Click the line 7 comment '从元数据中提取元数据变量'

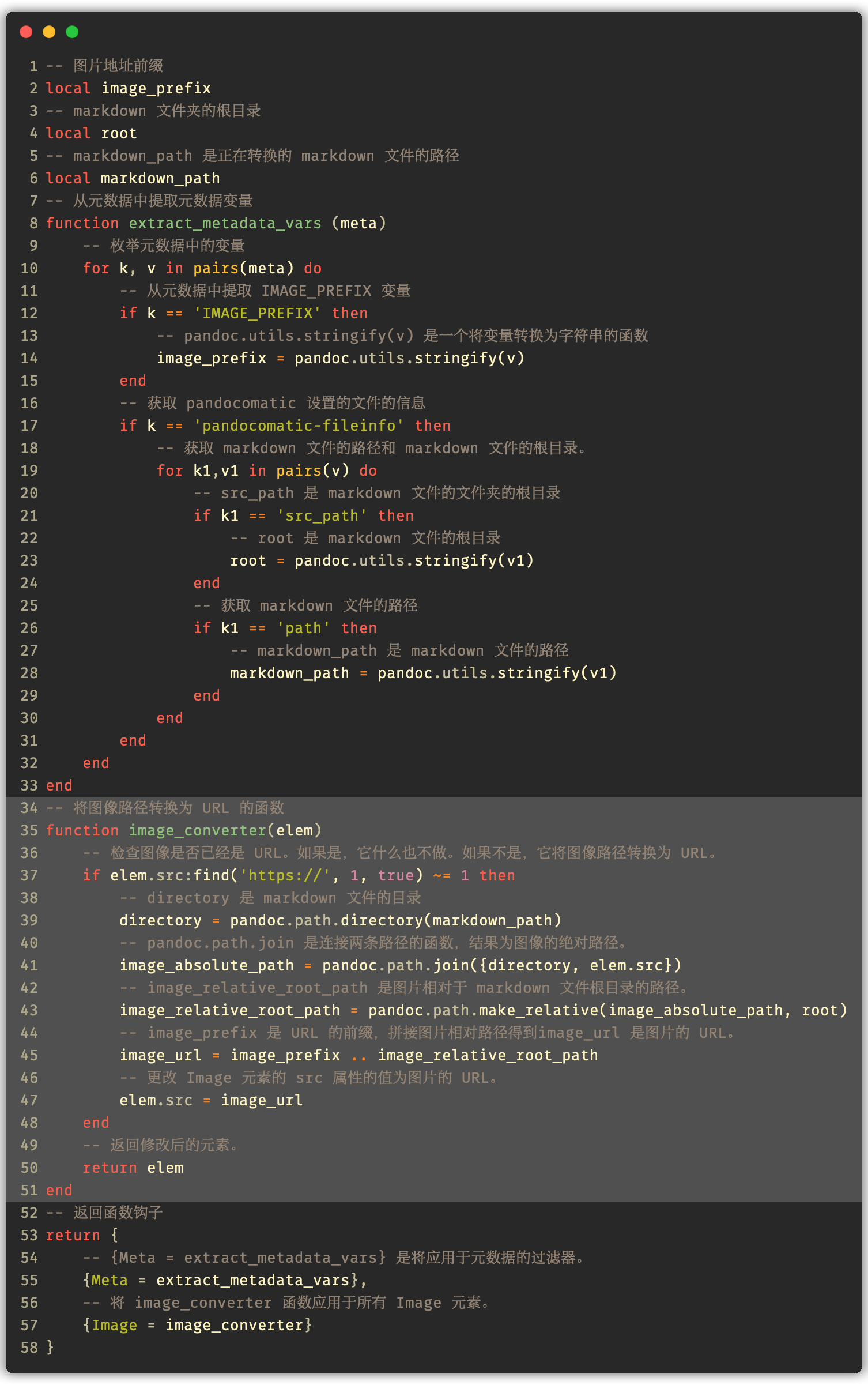point(163,201)
